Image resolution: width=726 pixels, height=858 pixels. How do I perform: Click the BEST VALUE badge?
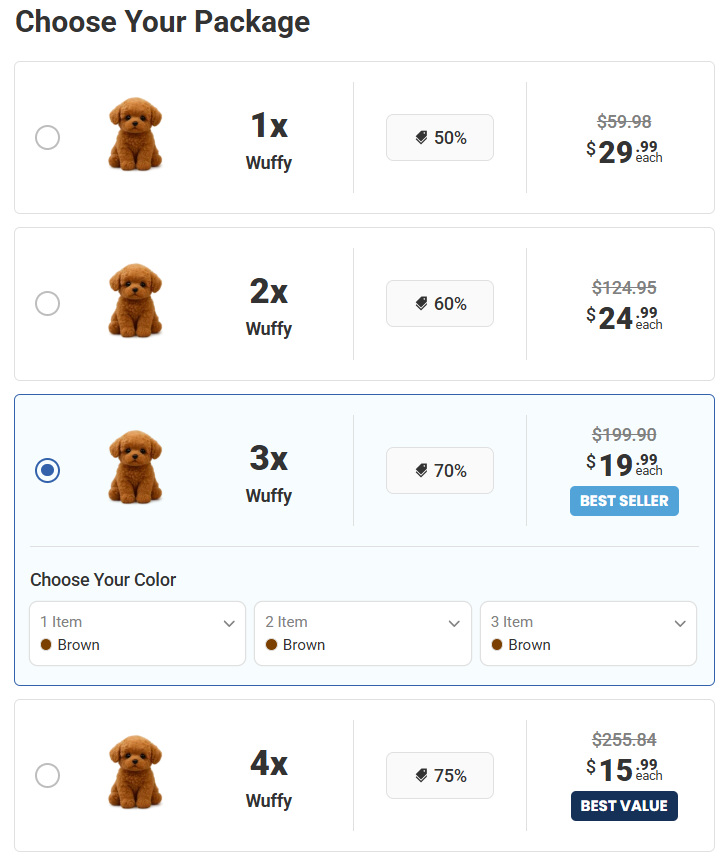click(x=624, y=806)
